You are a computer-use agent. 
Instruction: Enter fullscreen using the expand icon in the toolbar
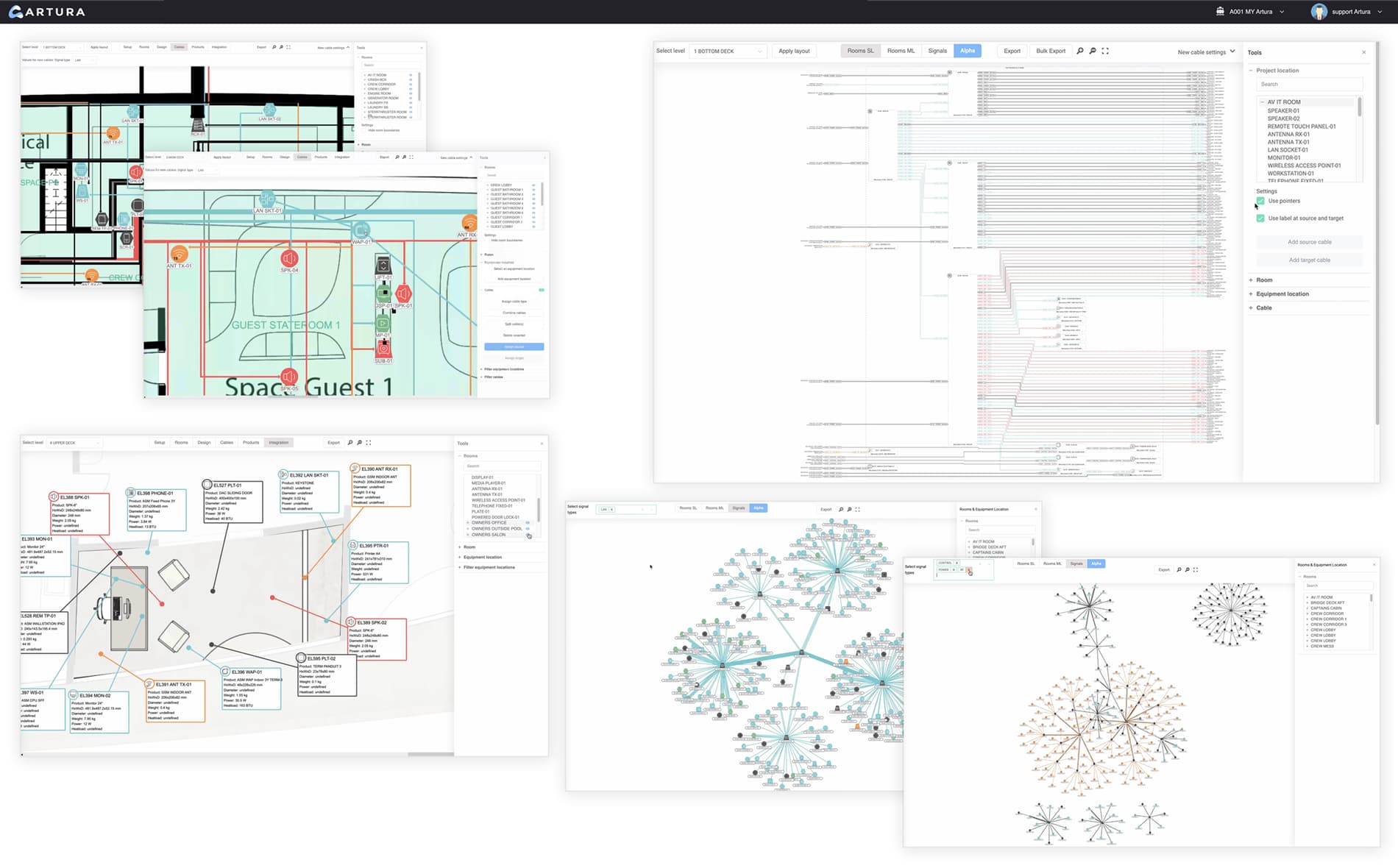[x=1106, y=51]
